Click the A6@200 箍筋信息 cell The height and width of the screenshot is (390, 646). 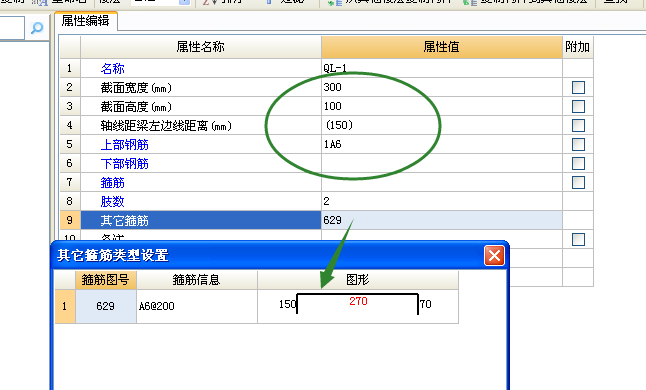coord(197,306)
